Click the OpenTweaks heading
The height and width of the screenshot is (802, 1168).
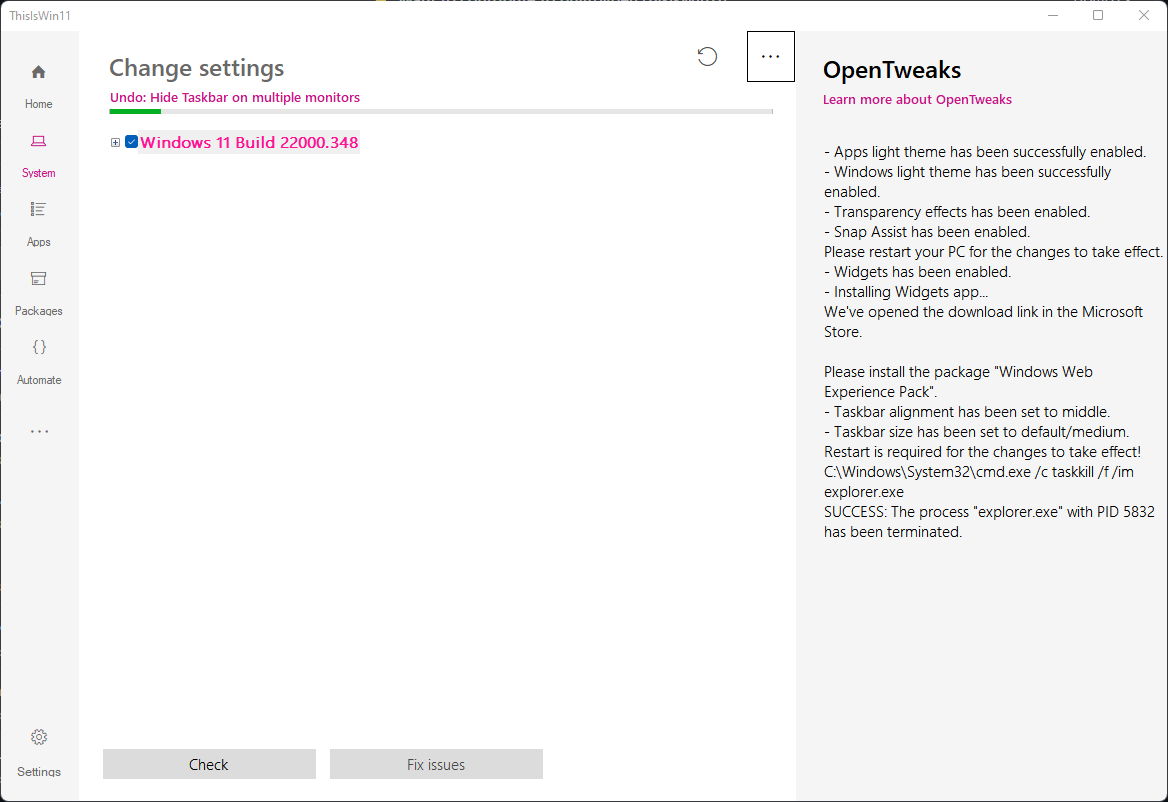coord(891,70)
